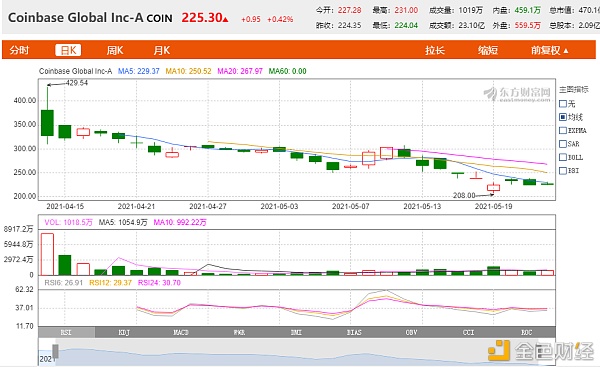Click the RSI24: 30.70 label
The image size is (600, 367).
tap(159, 283)
